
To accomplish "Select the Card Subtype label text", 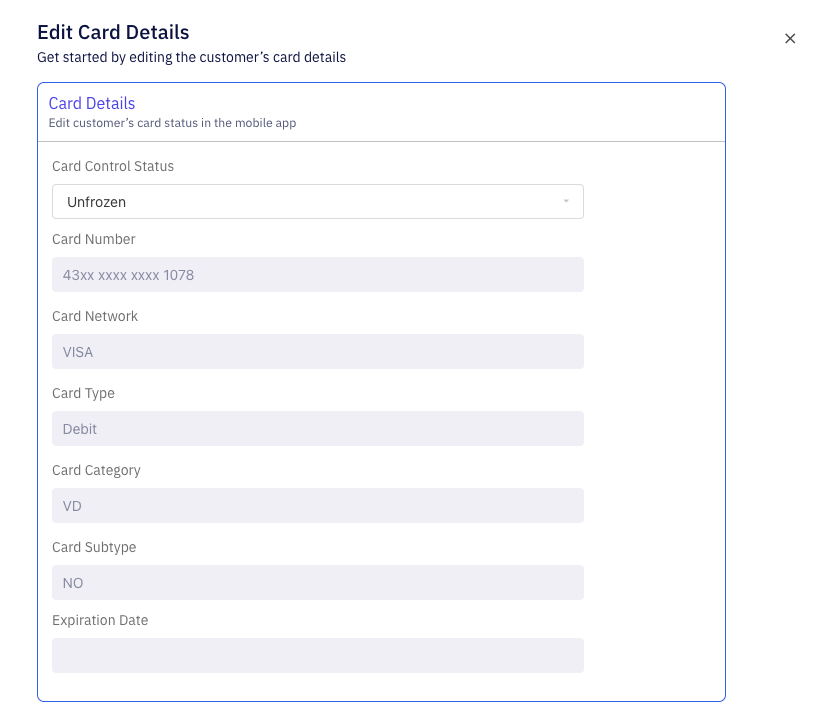I will [x=92, y=547].
